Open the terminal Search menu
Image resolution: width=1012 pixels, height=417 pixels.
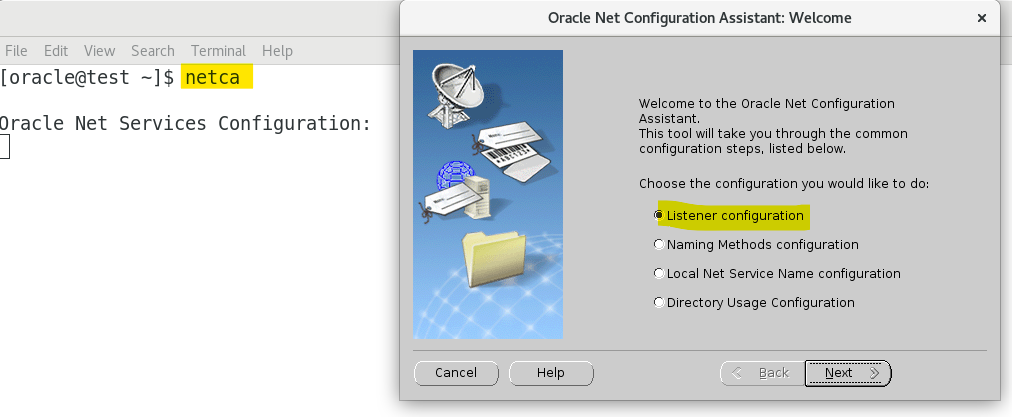coord(153,50)
